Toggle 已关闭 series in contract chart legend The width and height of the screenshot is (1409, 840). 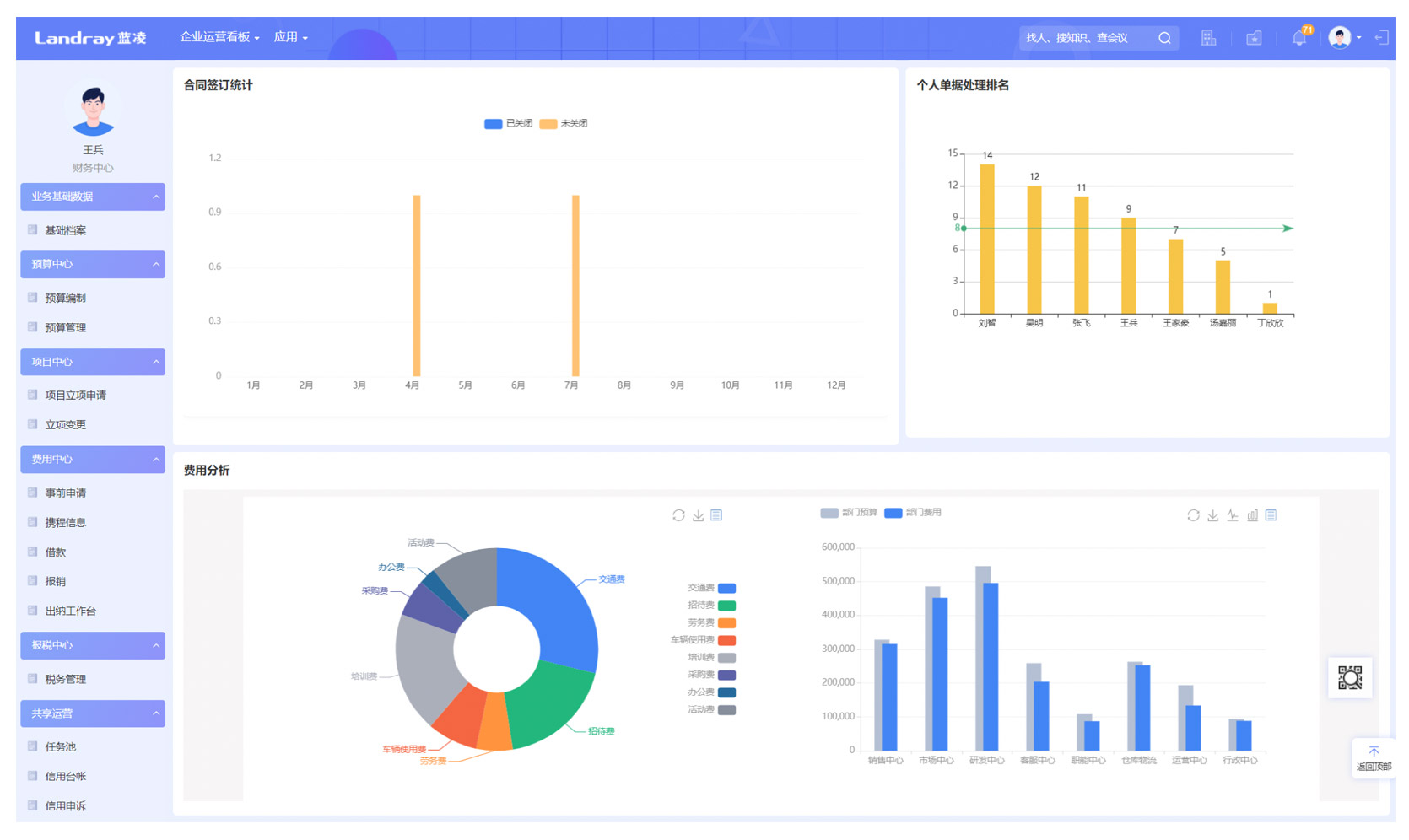(x=508, y=124)
